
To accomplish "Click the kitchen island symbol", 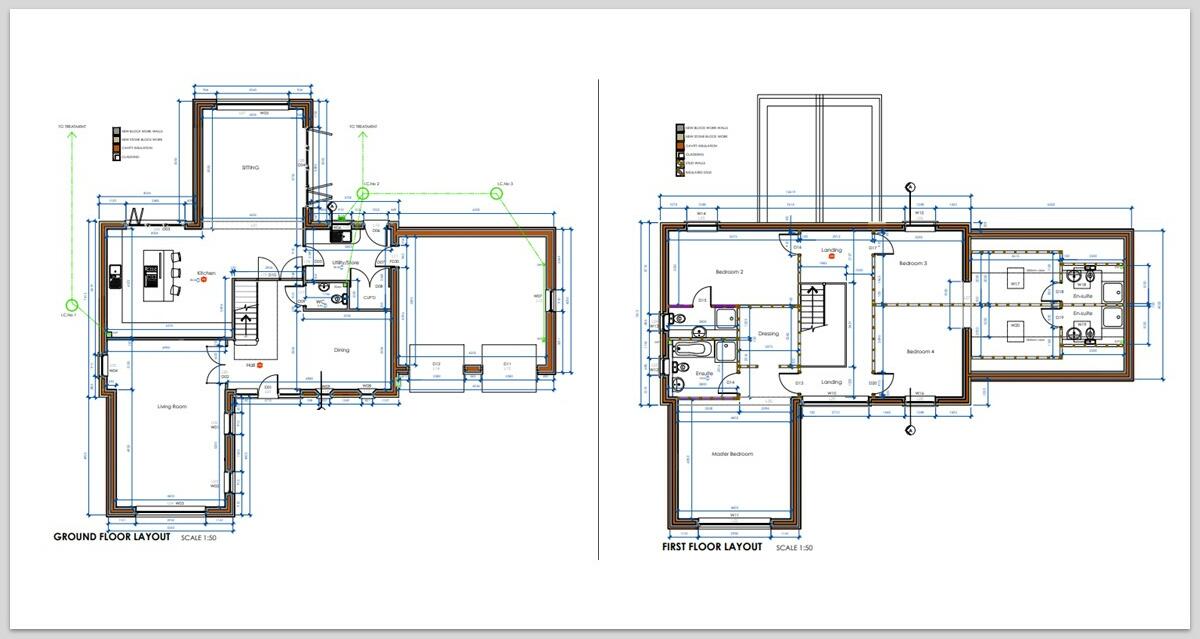I will (x=157, y=275).
